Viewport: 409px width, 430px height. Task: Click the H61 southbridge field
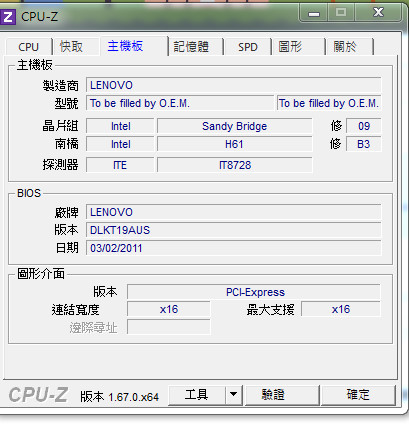click(235, 144)
